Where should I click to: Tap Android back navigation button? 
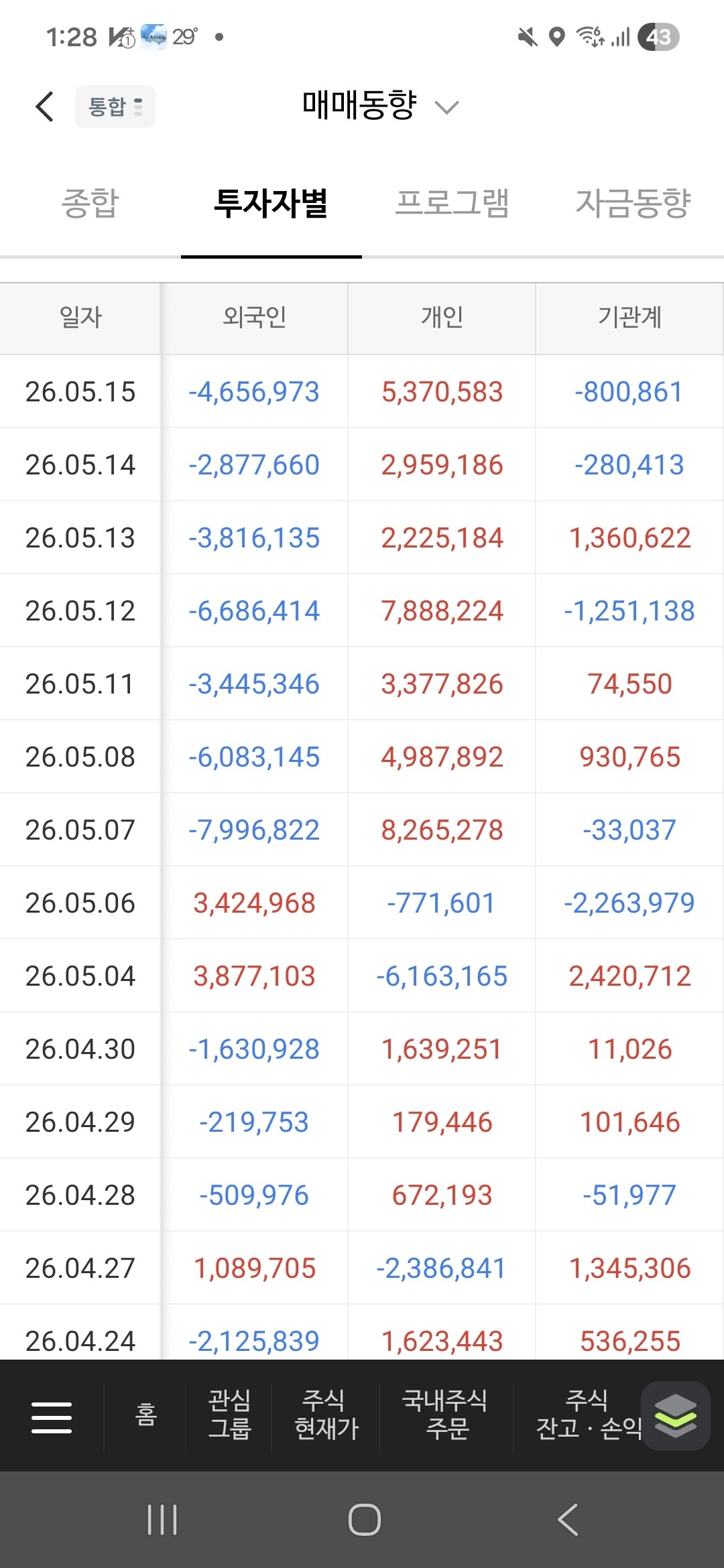click(568, 1519)
